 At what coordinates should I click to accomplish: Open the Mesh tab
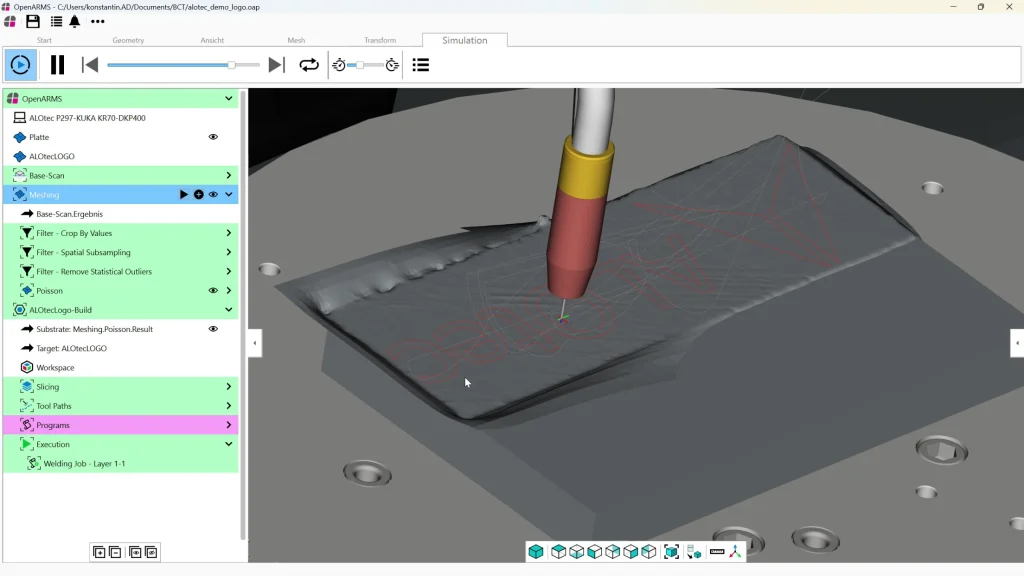(x=296, y=40)
